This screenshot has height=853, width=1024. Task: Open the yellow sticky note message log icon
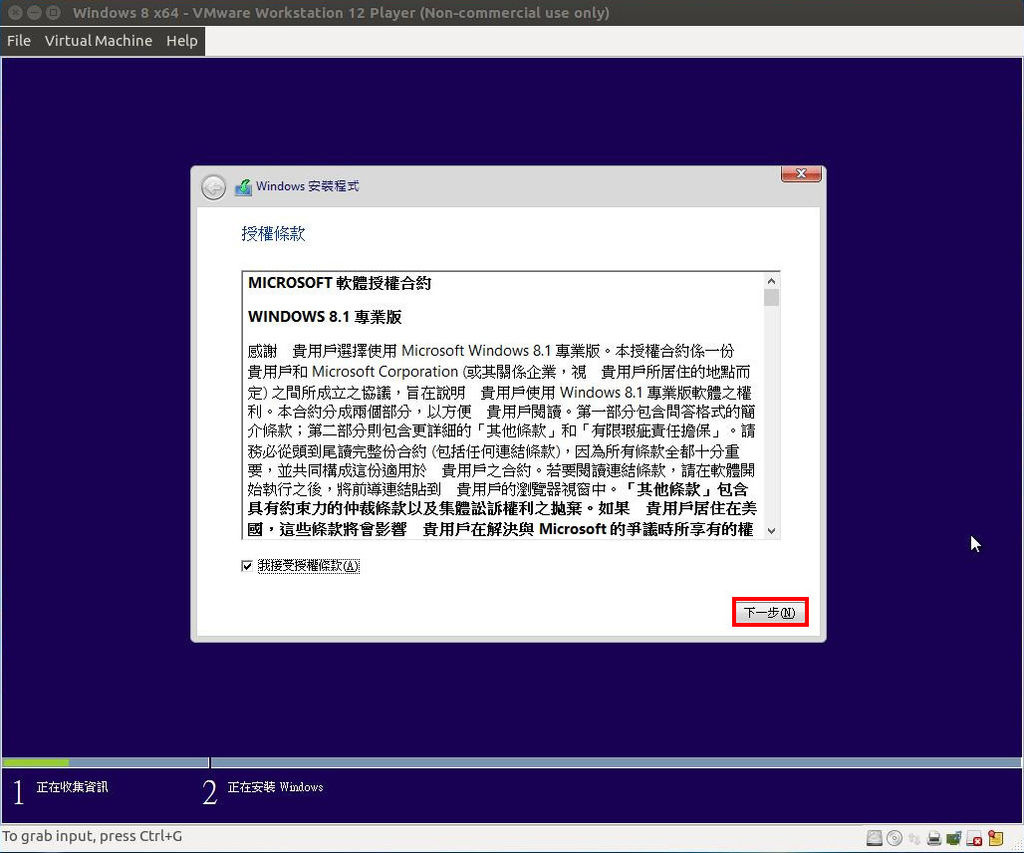[995, 838]
